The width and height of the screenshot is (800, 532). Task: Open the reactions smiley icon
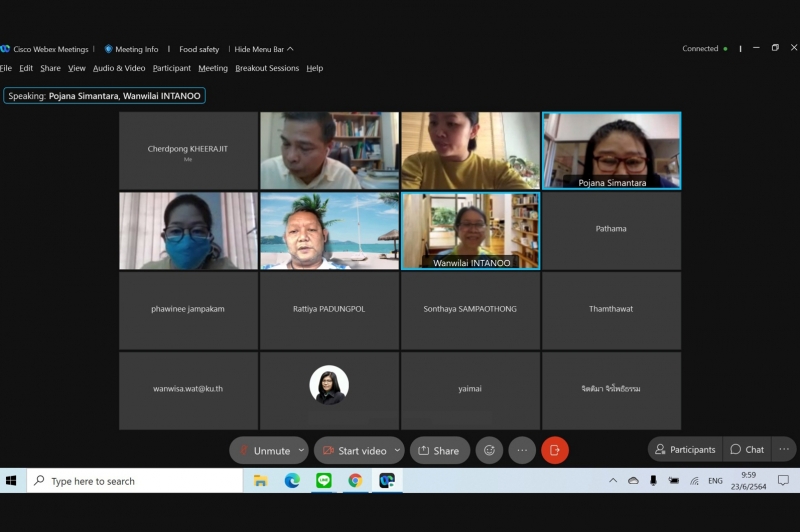coord(489,450)
